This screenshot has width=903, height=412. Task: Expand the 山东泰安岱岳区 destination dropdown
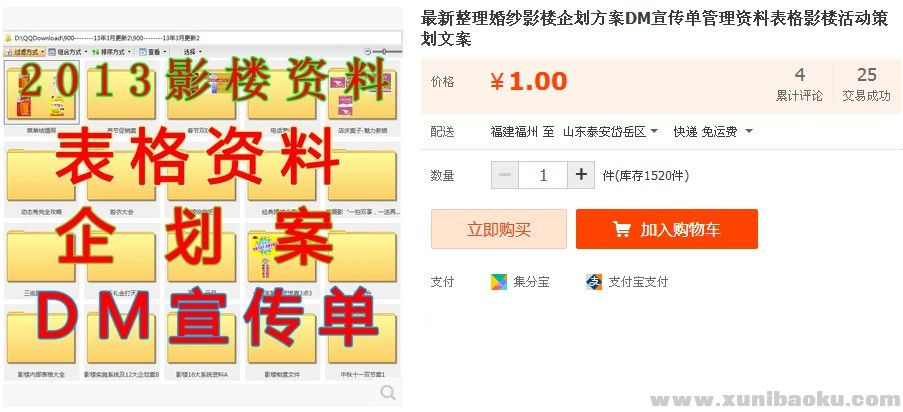tap(654, 131)
